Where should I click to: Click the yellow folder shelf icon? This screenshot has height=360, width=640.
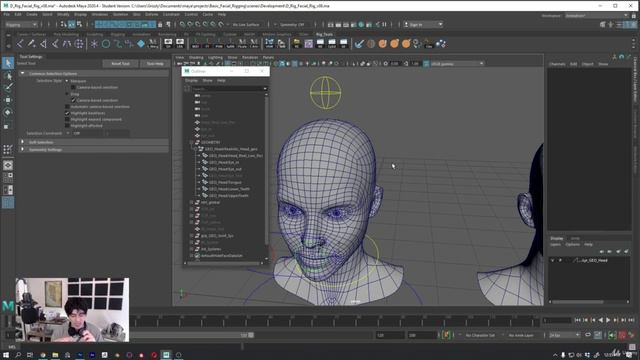pos(297,44)
